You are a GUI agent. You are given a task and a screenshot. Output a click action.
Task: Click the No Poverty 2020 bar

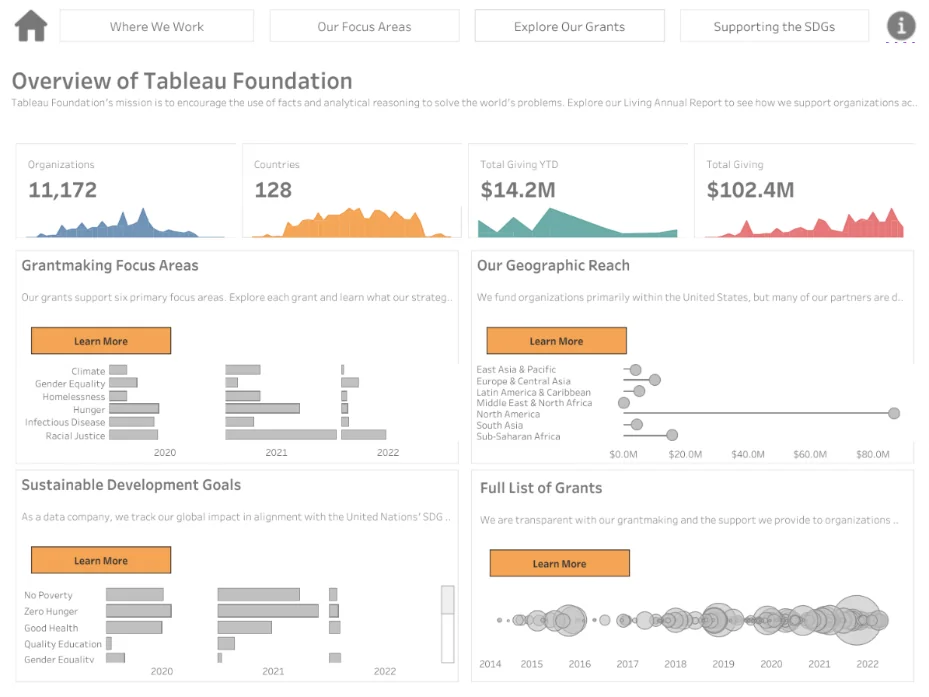pos(134,594)
